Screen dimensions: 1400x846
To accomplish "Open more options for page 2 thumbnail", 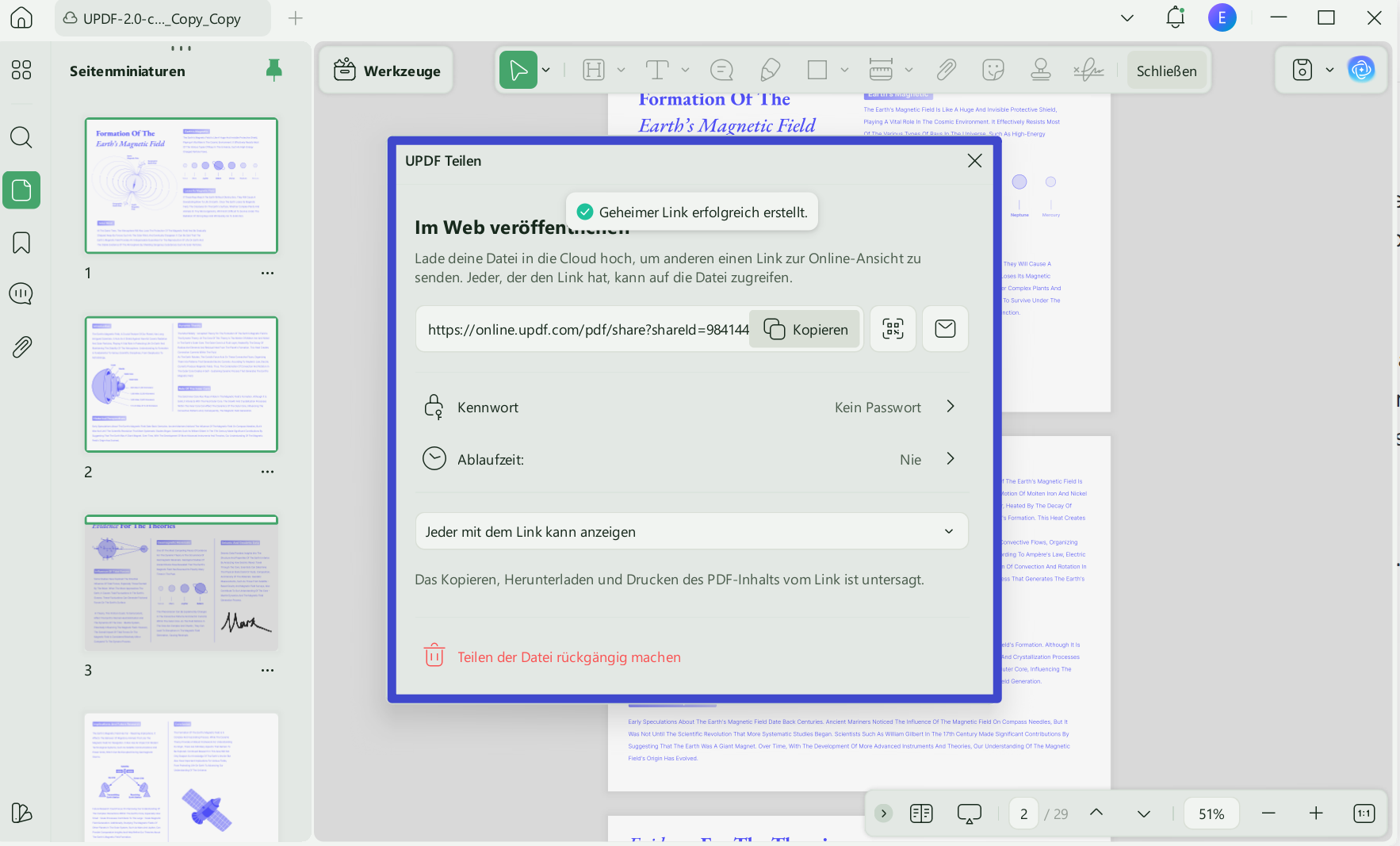I will pos(267,472).
